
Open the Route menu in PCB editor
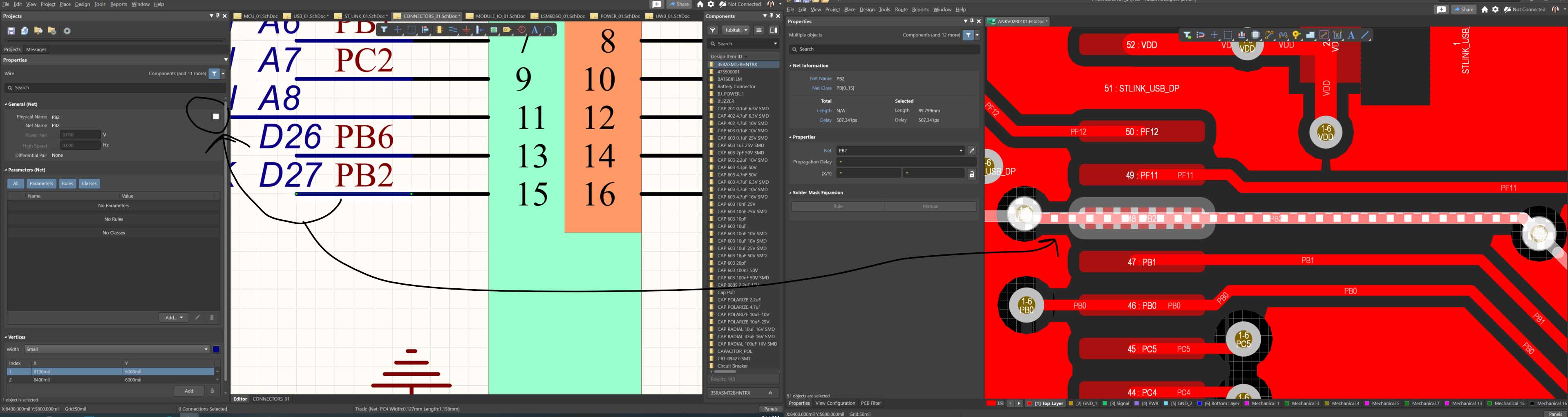901,10
